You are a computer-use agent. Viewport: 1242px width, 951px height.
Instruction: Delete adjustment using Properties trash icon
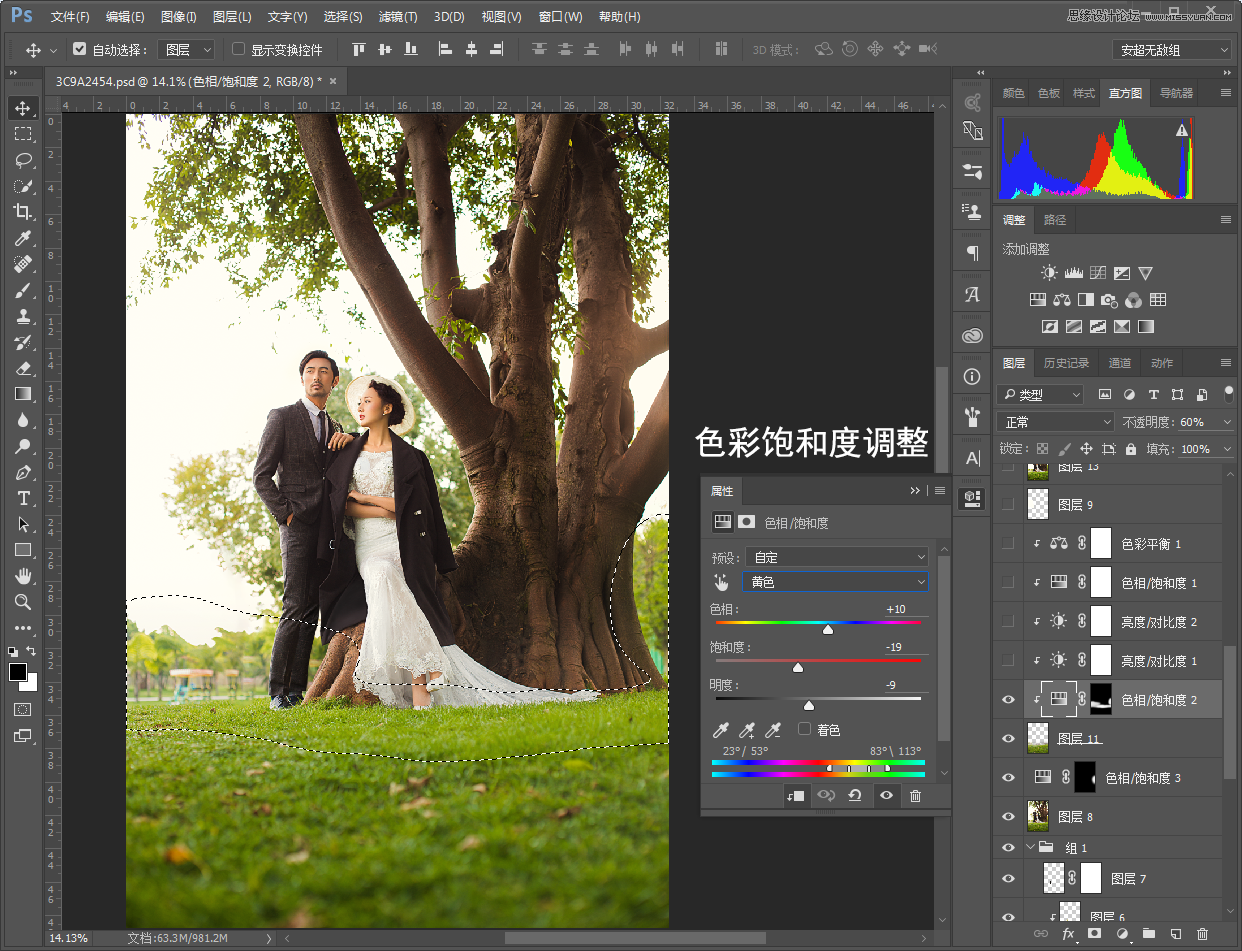pos(915,796)
